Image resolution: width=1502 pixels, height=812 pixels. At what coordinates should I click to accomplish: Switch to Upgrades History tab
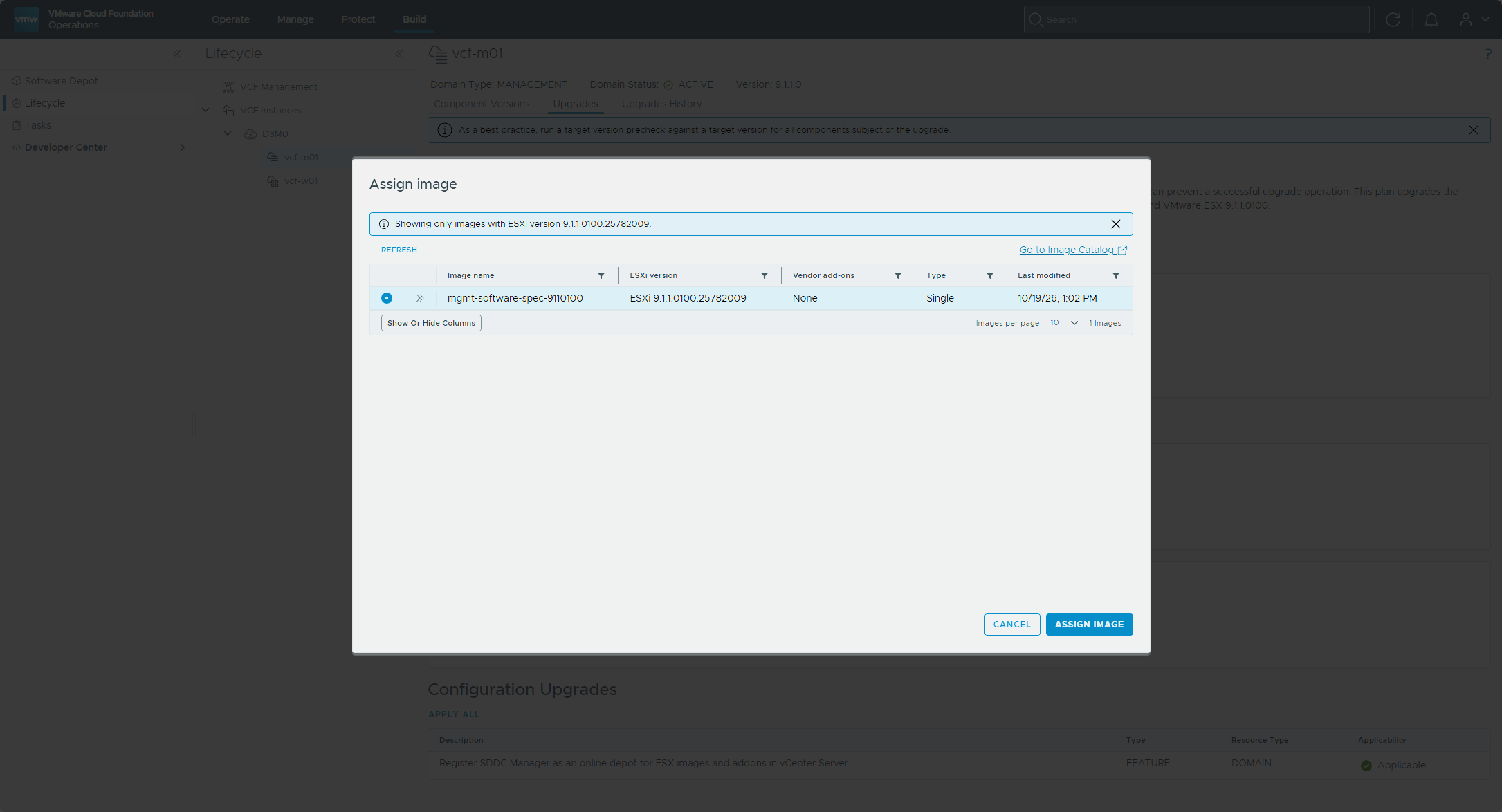coord(661,104)
